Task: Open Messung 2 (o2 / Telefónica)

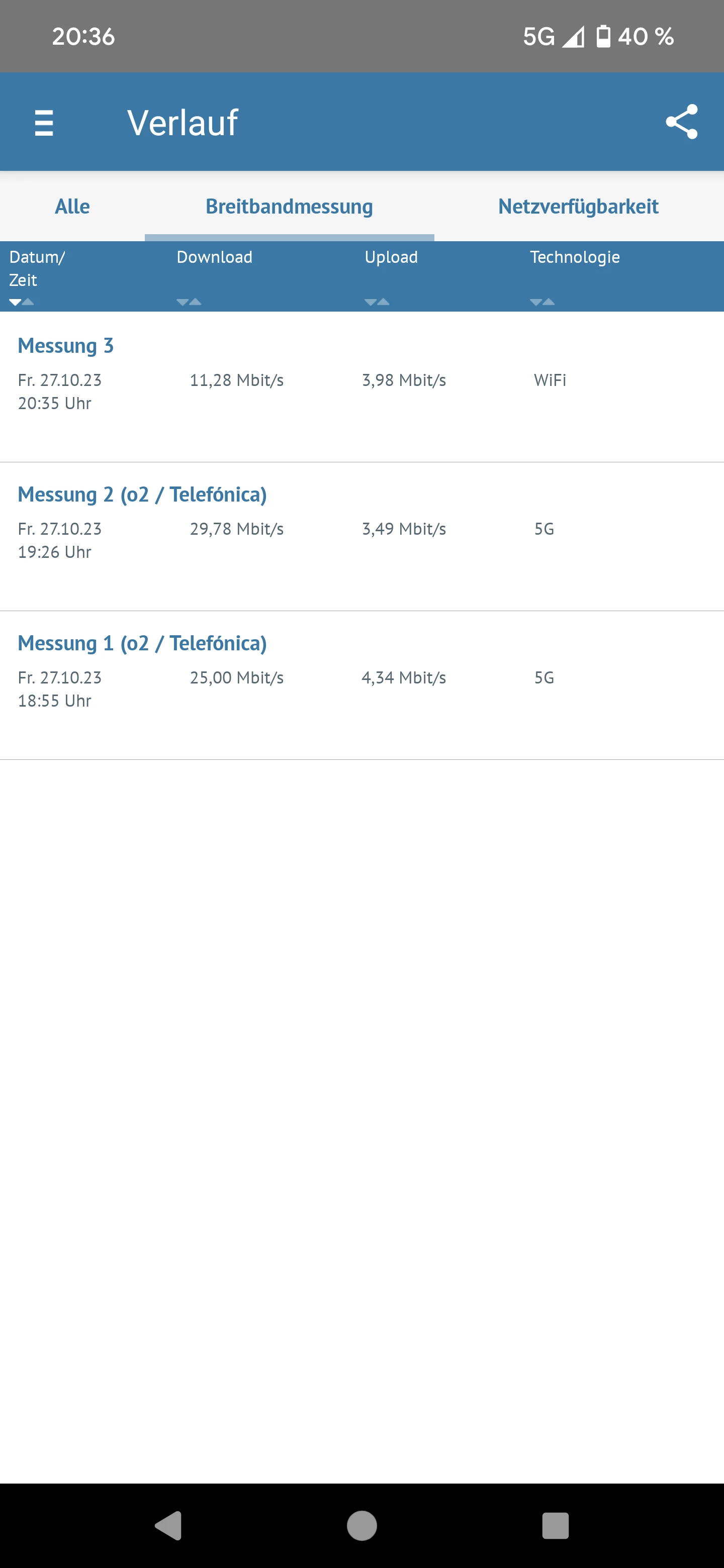Action: 142,494
